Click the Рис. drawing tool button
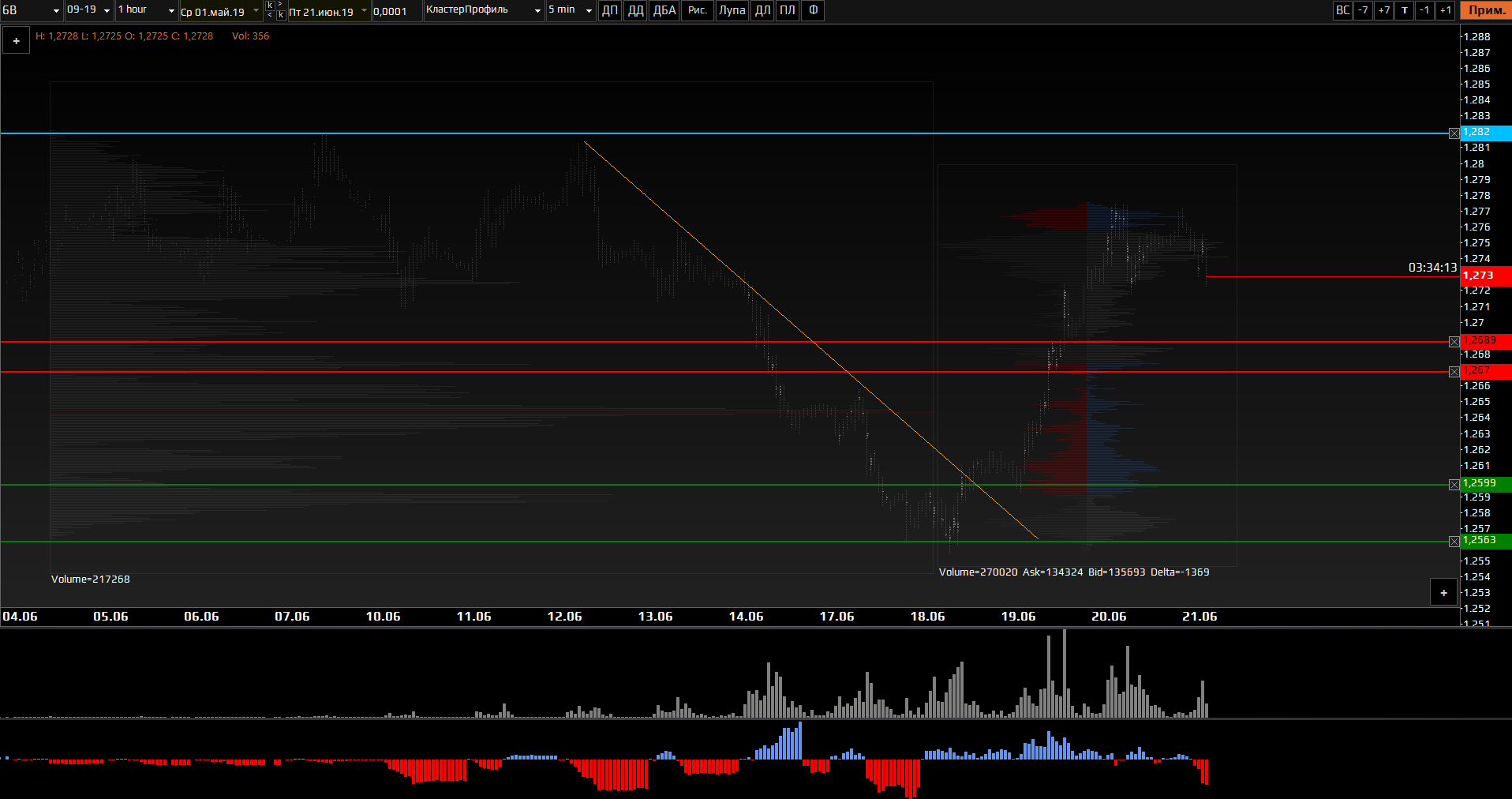The image size is (1512, 799). [697, 10]
